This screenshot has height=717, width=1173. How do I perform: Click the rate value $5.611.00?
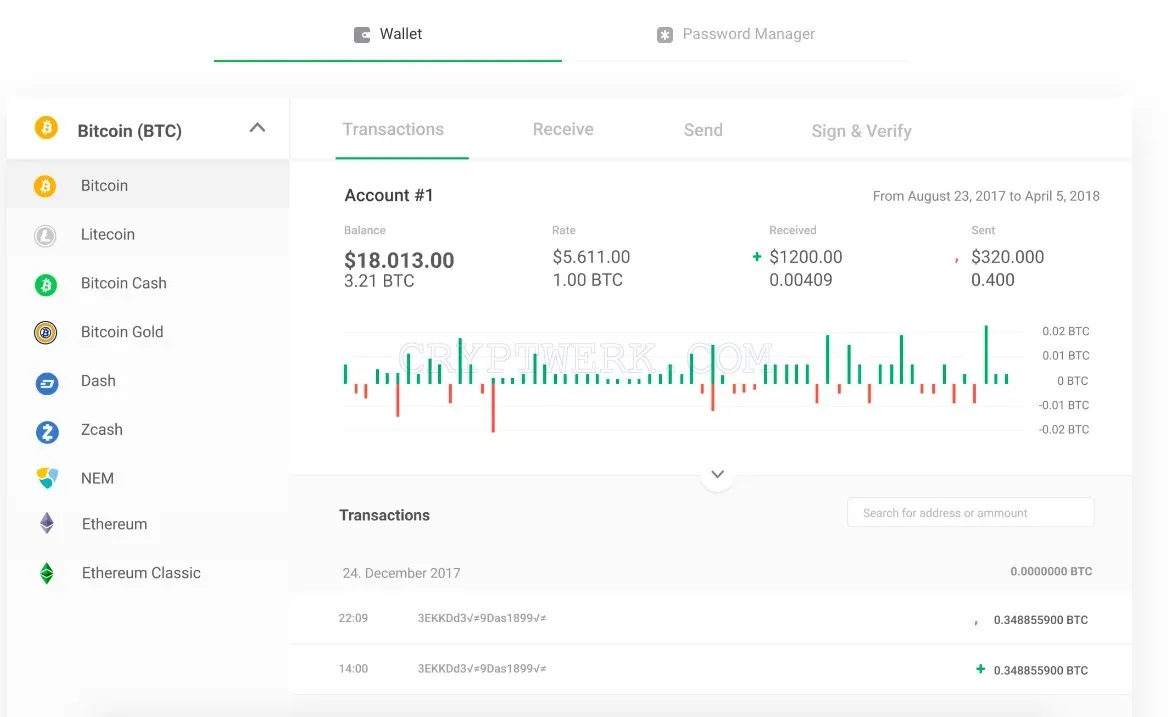(591, 257)
